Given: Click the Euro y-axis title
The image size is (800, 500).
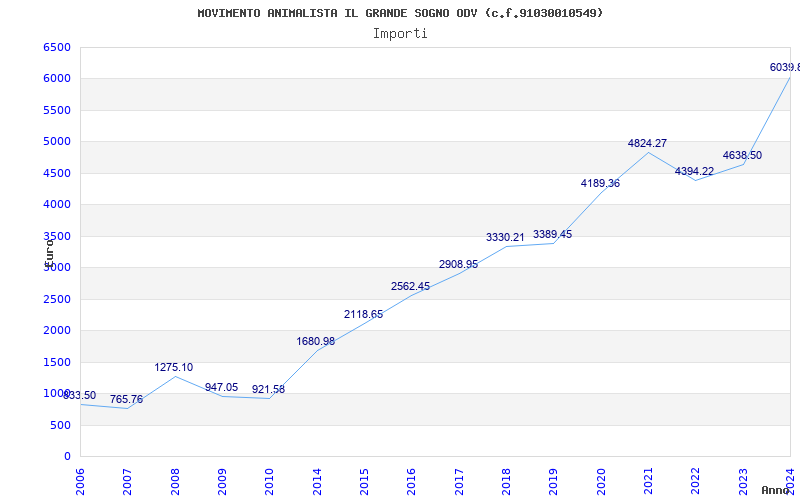Looking at the screenshot, I should click(x=49, y=252).
